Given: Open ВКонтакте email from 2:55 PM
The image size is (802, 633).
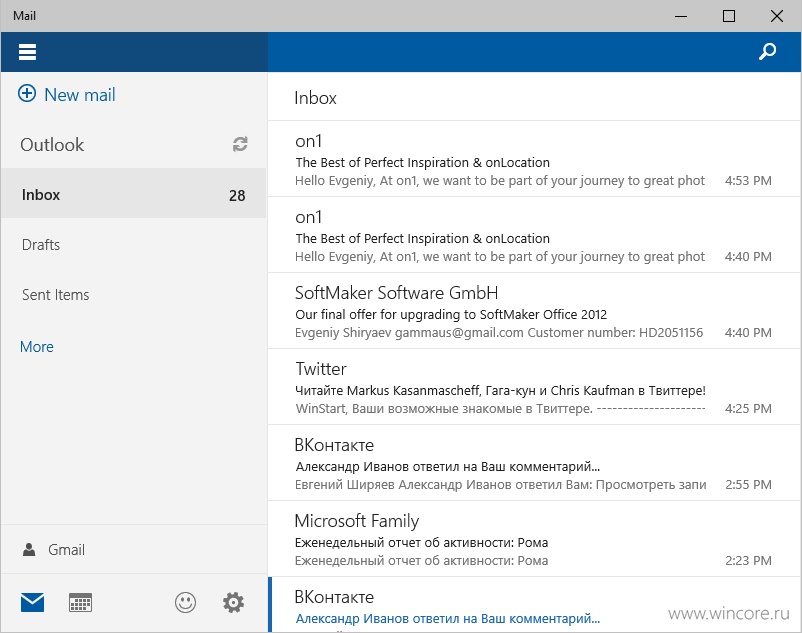Looking at the screenshot, I should [x=534, y=463].
